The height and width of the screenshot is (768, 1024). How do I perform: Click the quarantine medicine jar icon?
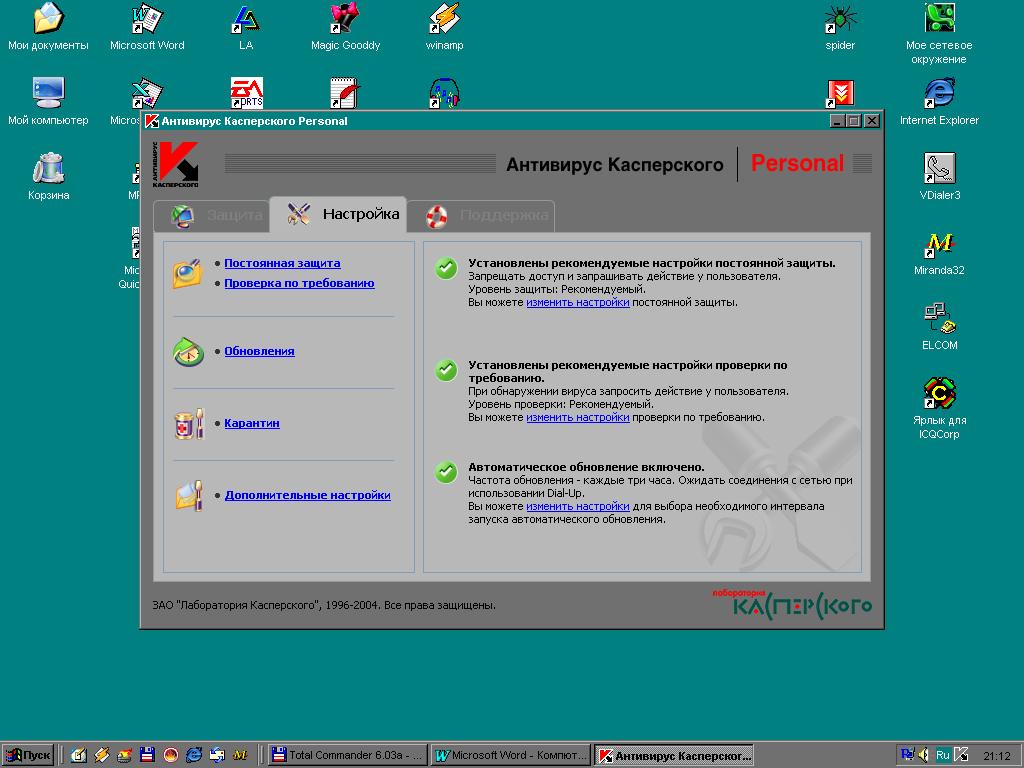189,424
